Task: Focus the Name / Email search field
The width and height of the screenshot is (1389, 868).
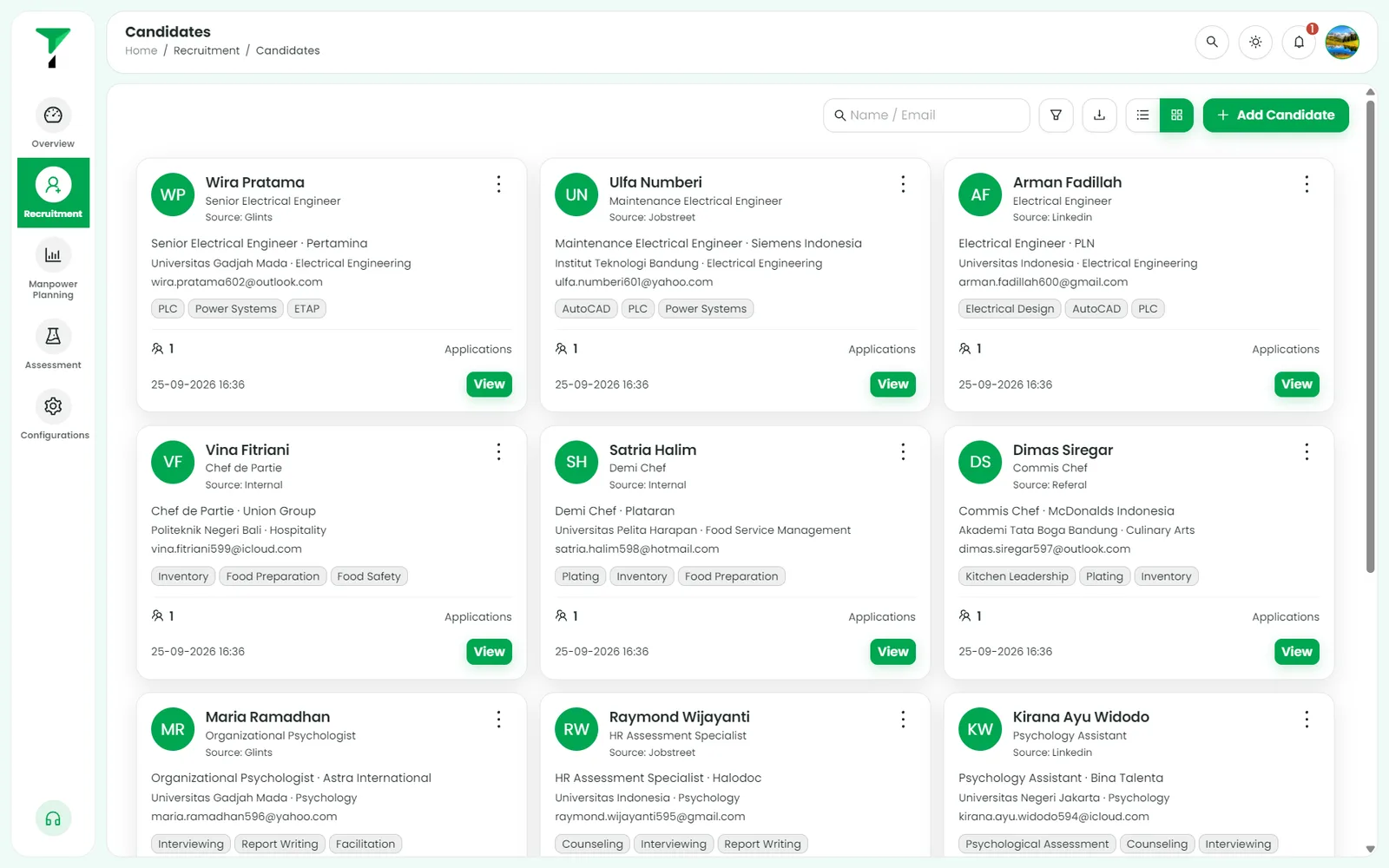Action: (x=926, y=115)
